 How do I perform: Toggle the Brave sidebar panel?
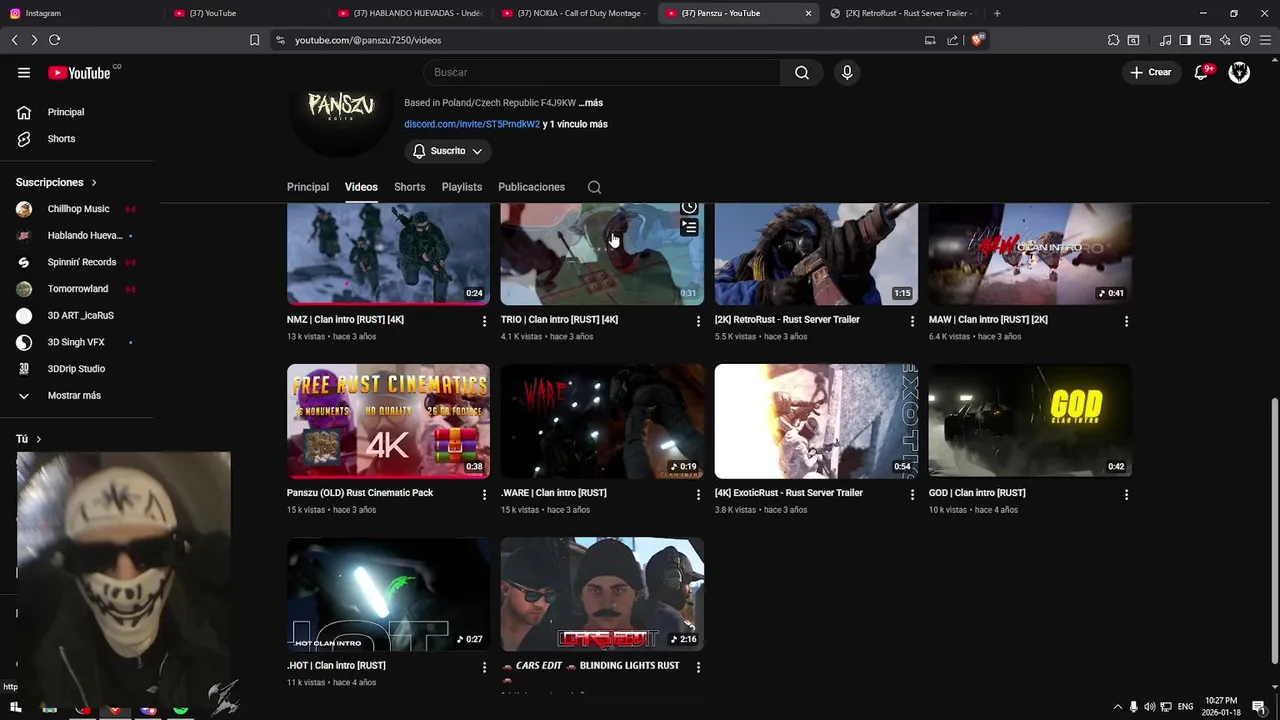point(1185,40)
